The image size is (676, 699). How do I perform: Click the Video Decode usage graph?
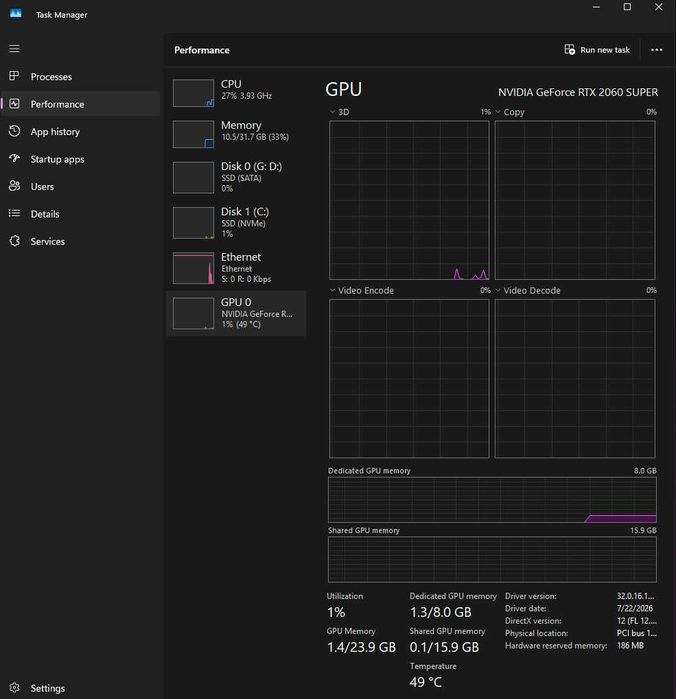(x=575, y=378)
